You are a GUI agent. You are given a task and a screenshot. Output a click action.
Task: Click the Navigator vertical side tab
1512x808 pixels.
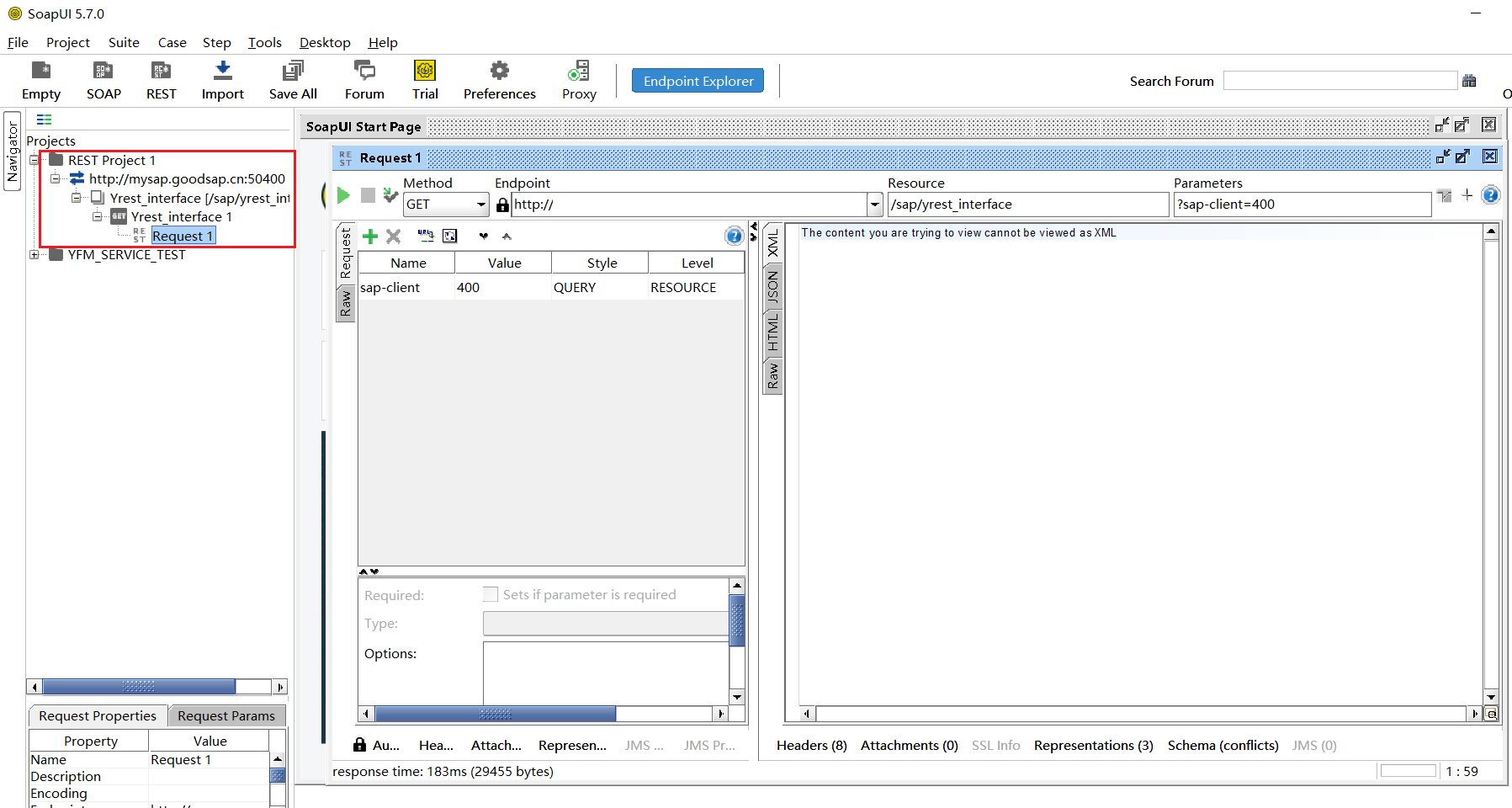(12, 151)
